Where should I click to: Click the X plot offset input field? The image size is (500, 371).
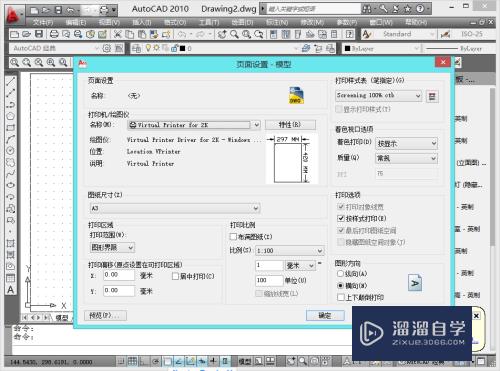coord(119,275)
